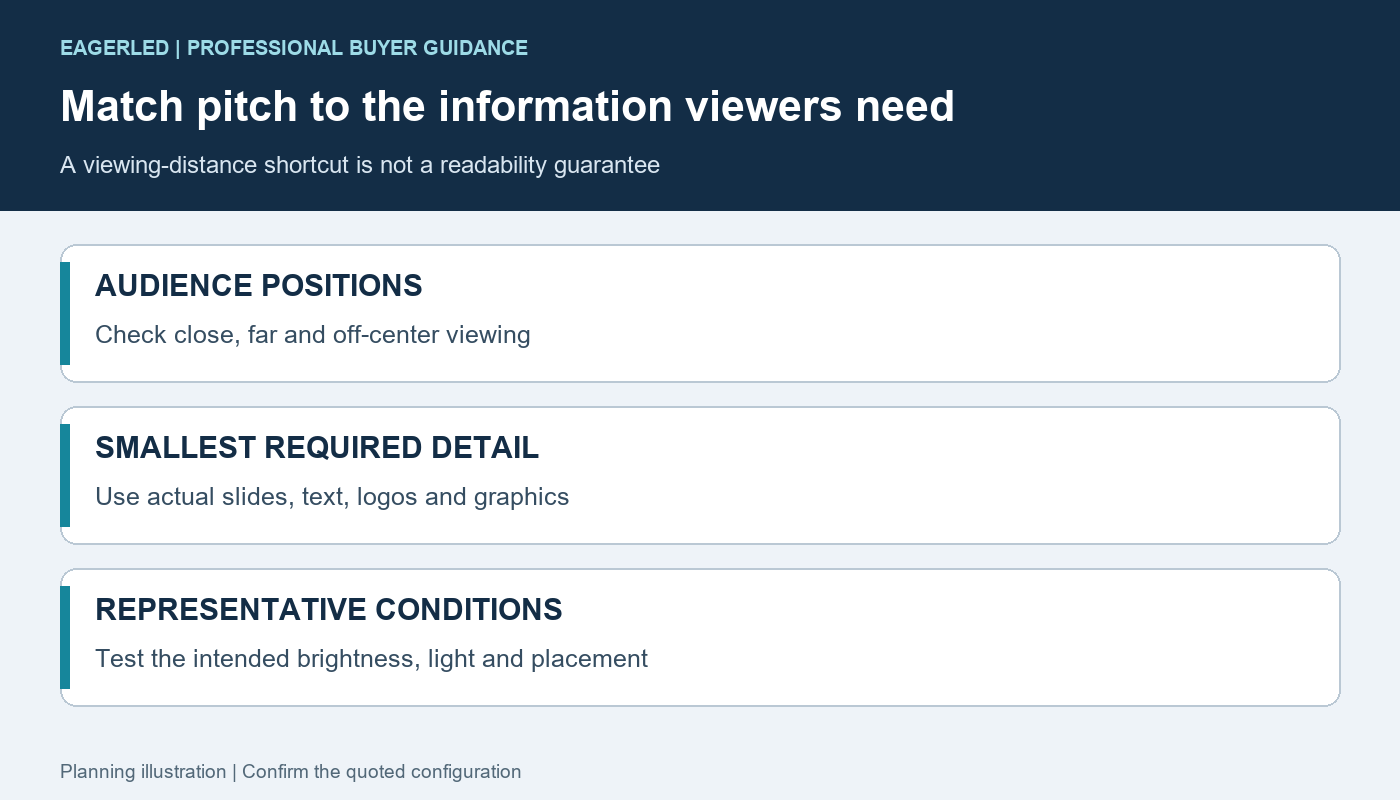1400x800 pixels.
Task: Click text Test the intended brightness, light and placement
Action: [371, 659]
